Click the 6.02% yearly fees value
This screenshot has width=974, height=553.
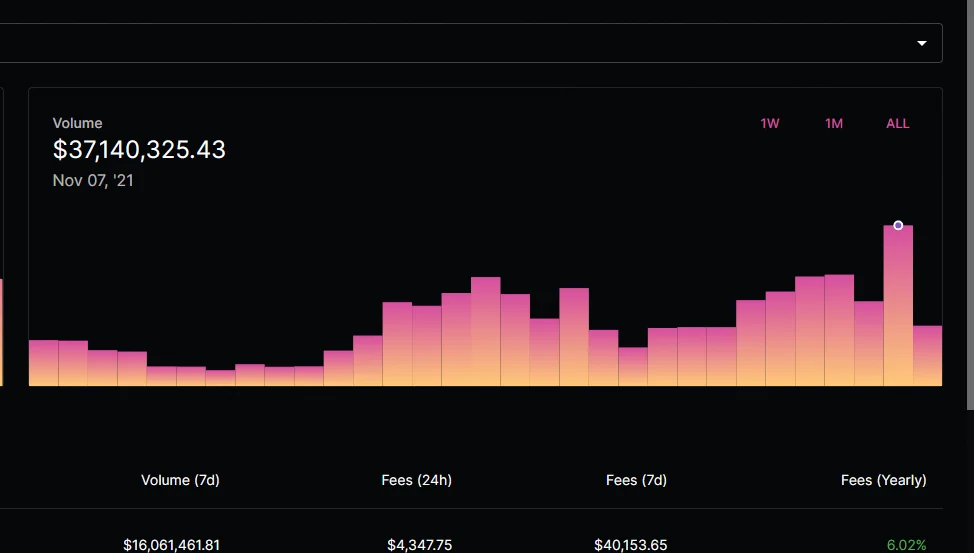906,545
